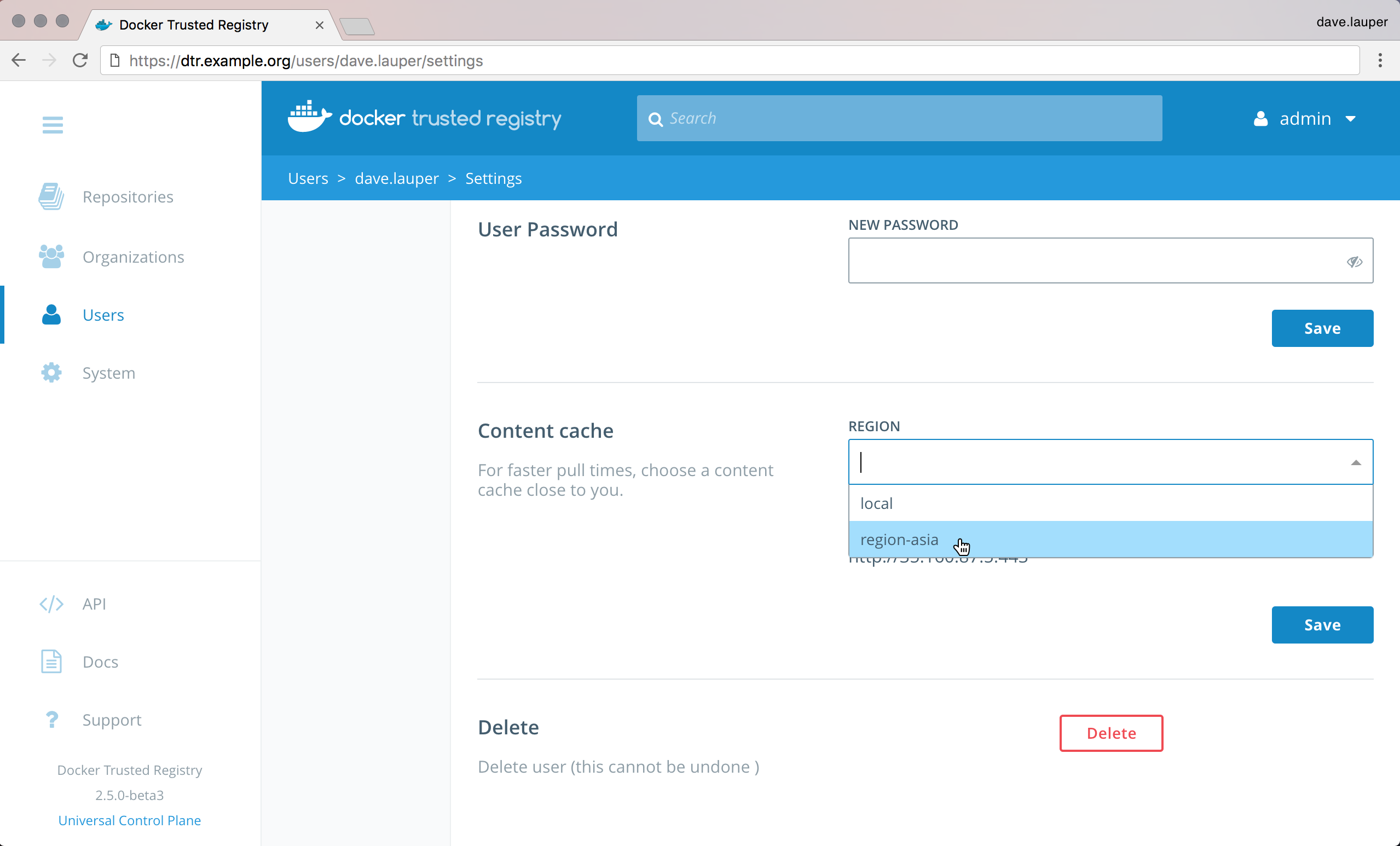
Task: Go to Users in the sidebar
Action: pyautogui.click(x=103, y=315)
